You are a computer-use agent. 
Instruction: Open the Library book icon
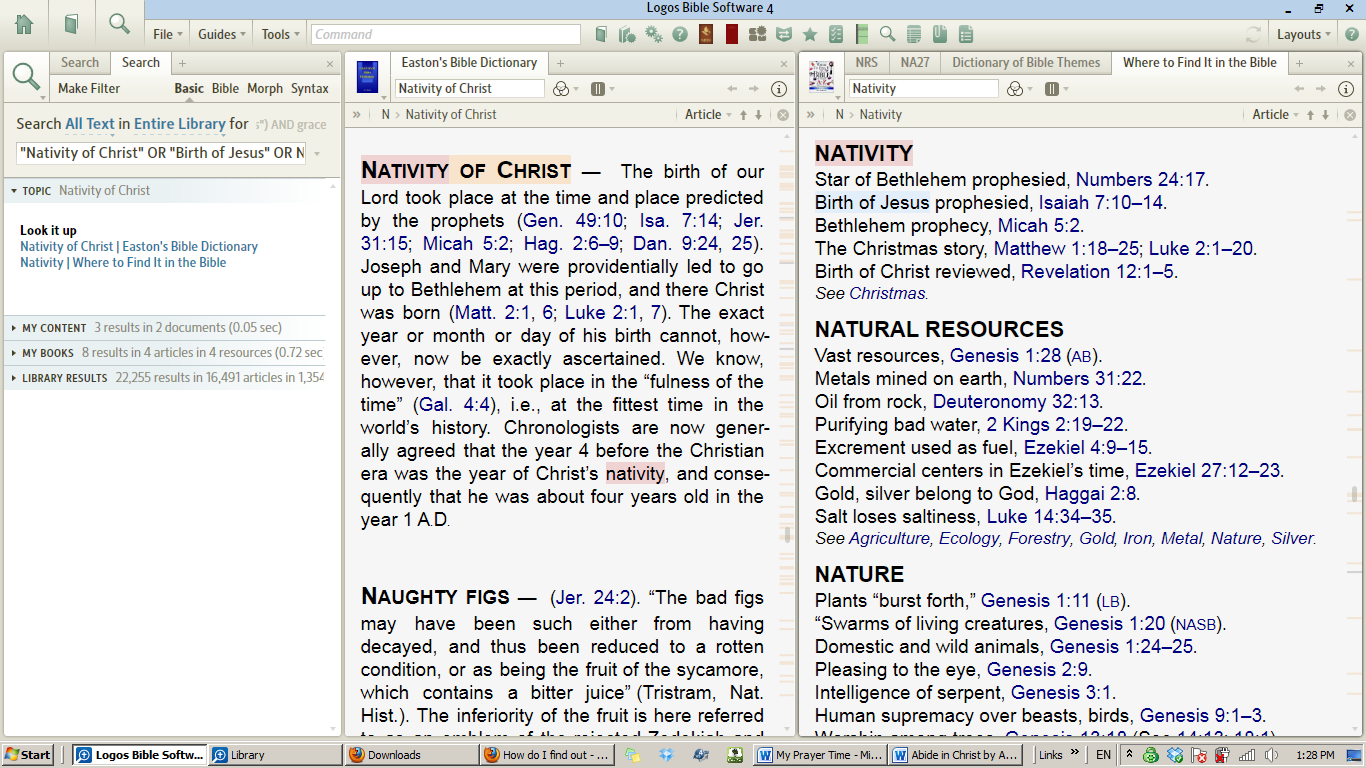71,24
